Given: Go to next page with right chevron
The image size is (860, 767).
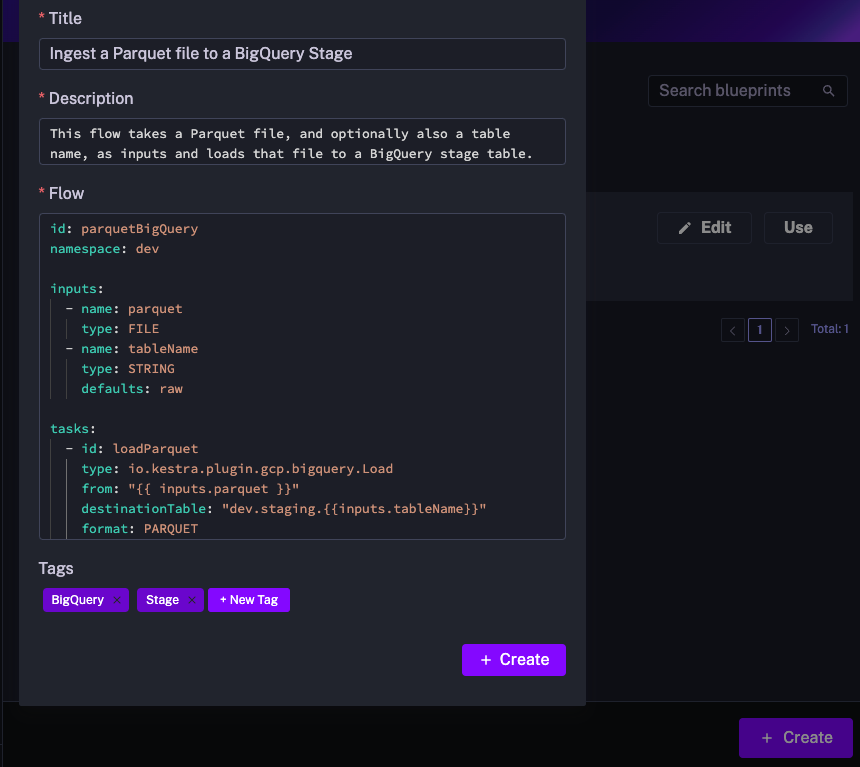Looking at the screenshot, I should (787, 330).
